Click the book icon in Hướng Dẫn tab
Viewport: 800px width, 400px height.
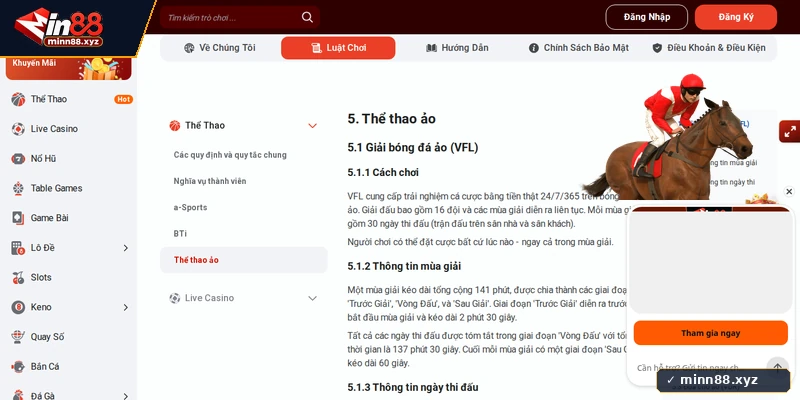[432, 48]
